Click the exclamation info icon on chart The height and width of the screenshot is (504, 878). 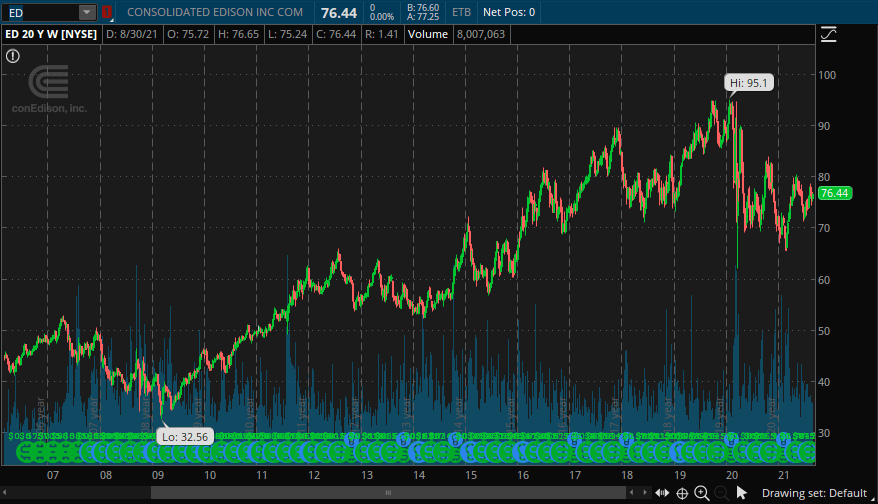click(13, 56)
